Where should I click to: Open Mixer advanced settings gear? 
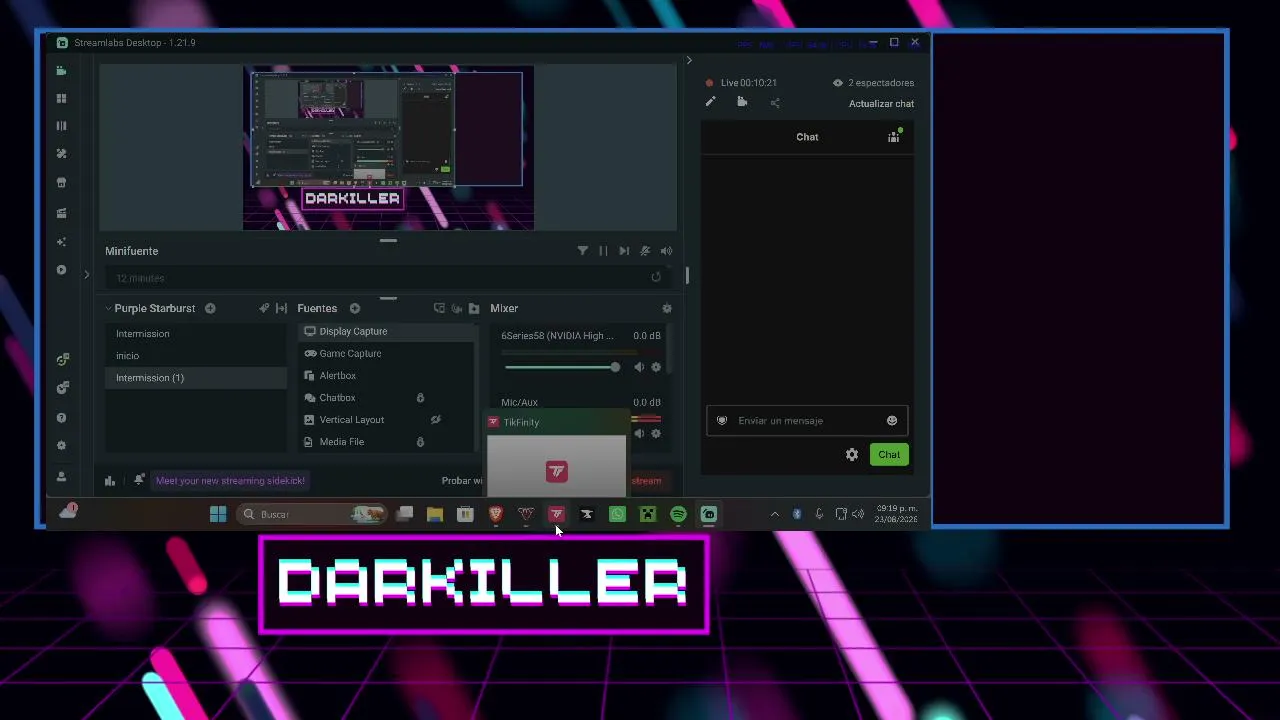667,308
